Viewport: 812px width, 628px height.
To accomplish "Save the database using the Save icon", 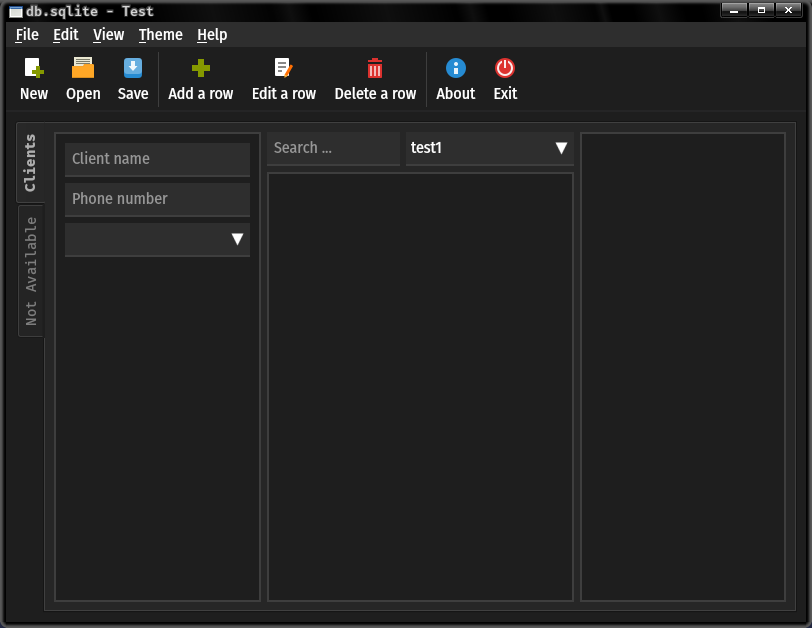I will [x=133, y=68].
